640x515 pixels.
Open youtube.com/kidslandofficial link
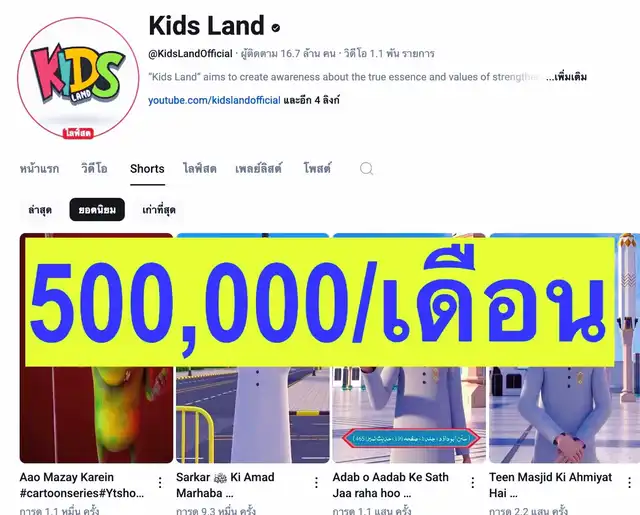point(214,100)
